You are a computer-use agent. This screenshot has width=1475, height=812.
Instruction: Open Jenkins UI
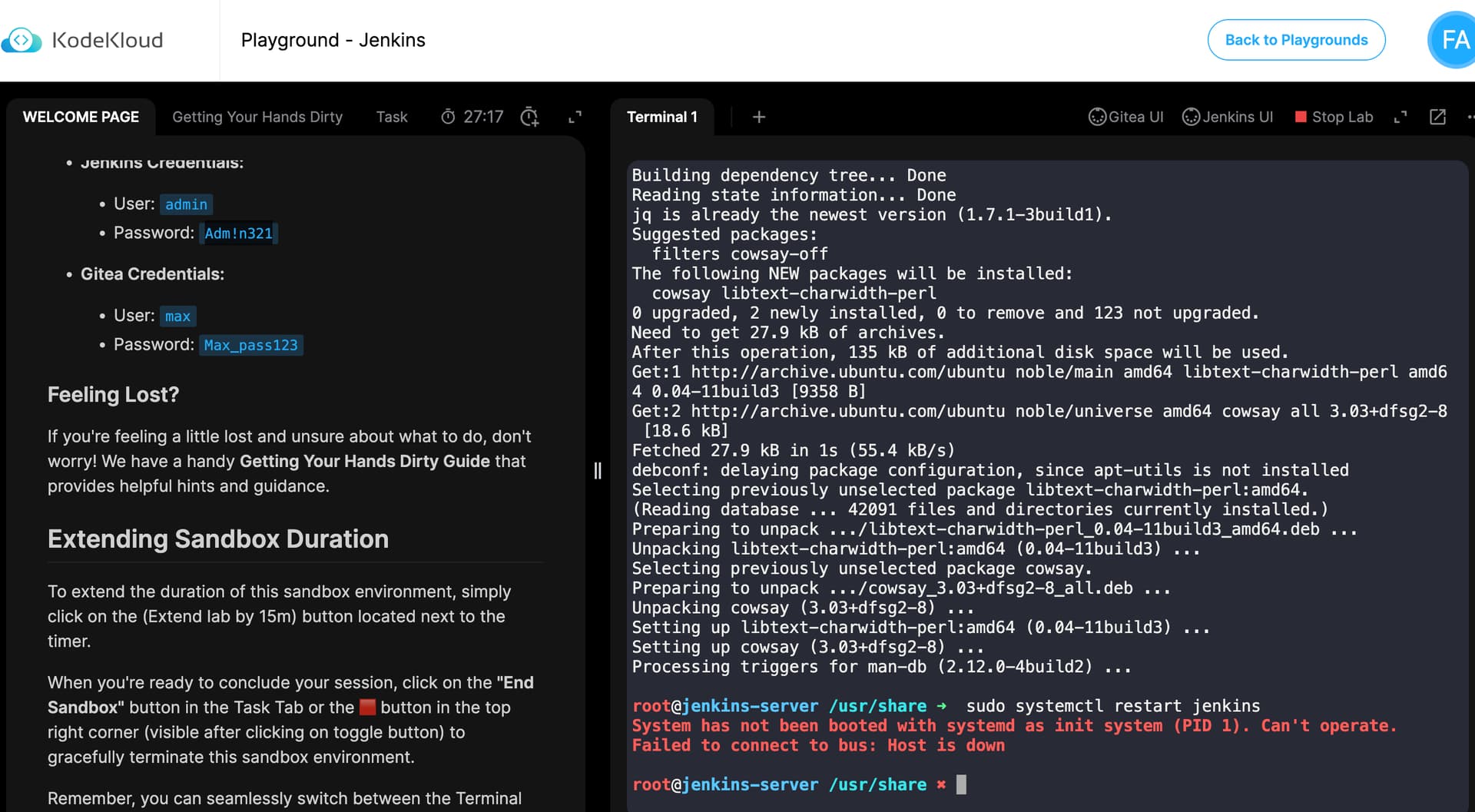point(1228,117)
